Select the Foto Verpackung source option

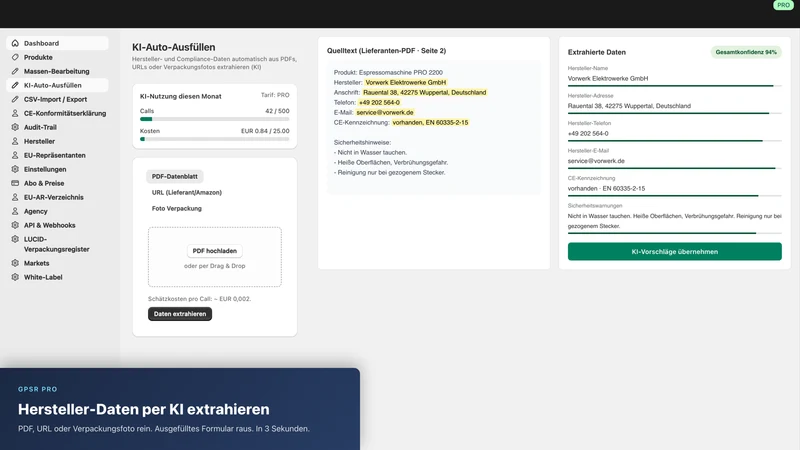pos(177,208)
